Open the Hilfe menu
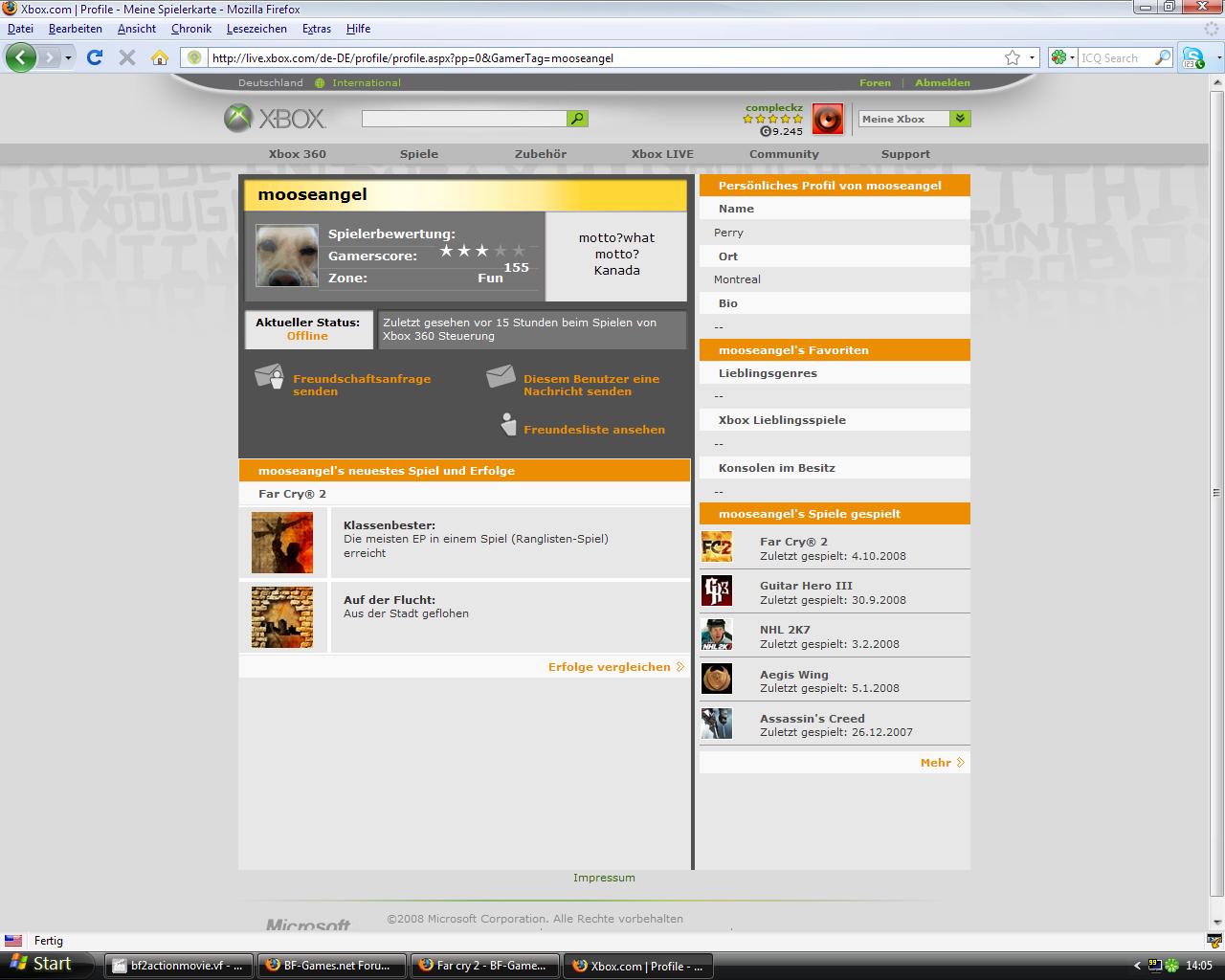The width and height of the screenshot is (1225, 980). [x=358, y=29]
